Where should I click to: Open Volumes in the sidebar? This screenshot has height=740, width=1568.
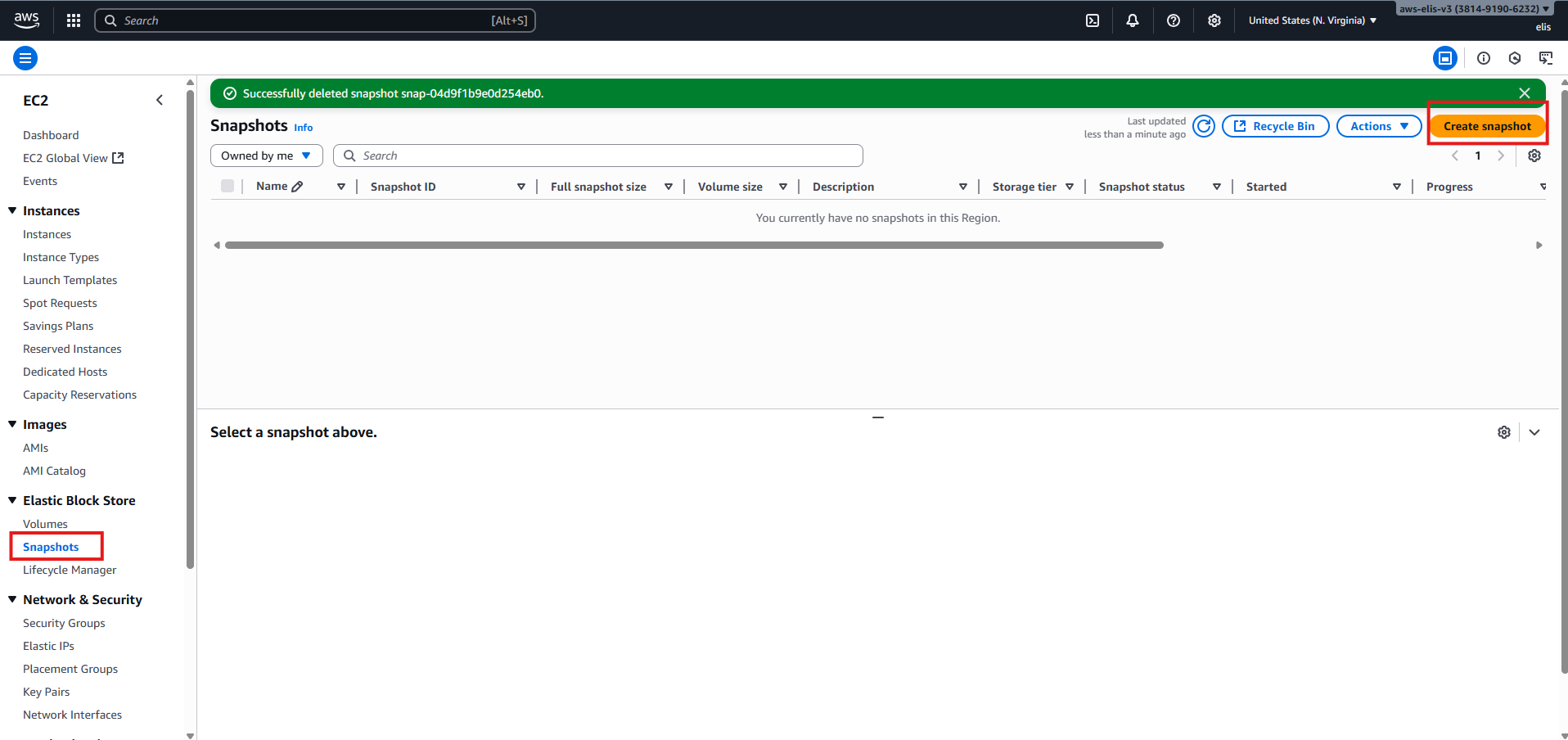click(x=45, y=524)
